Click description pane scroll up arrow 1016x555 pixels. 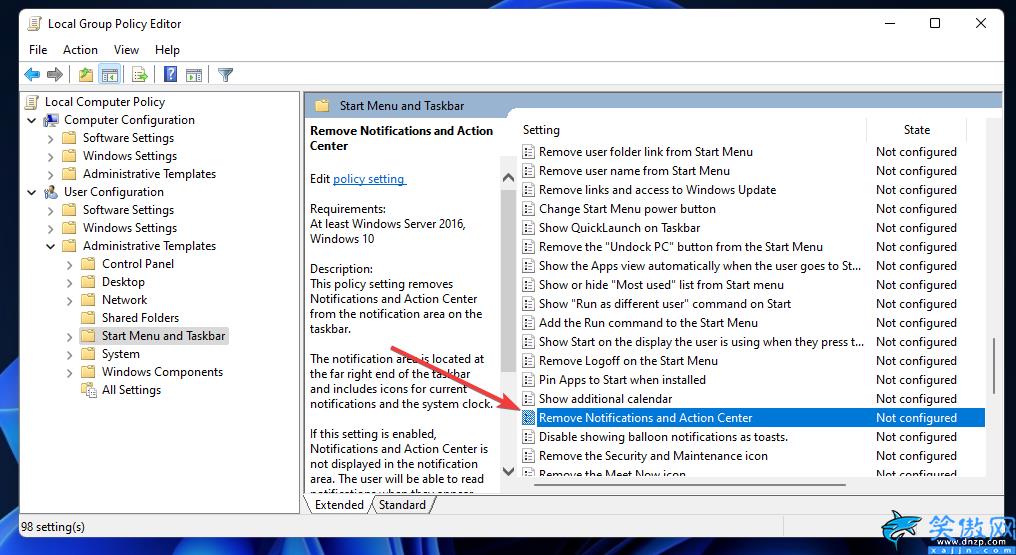pos(509,177)
